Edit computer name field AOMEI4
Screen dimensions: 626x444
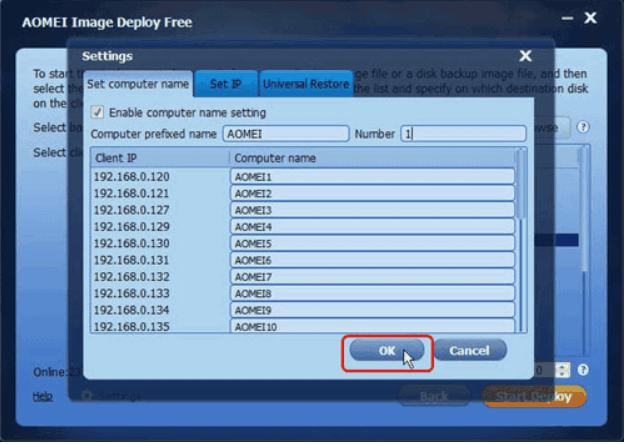pos(372,227)
